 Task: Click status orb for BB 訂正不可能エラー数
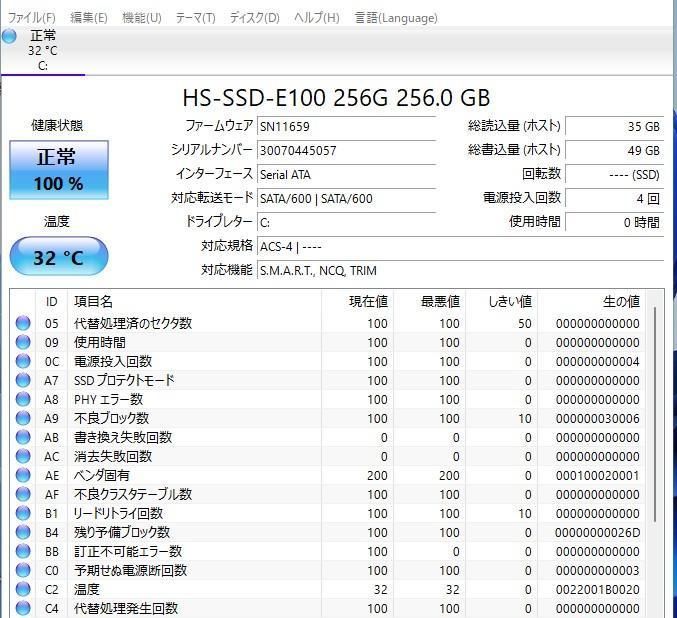point(23,551)
